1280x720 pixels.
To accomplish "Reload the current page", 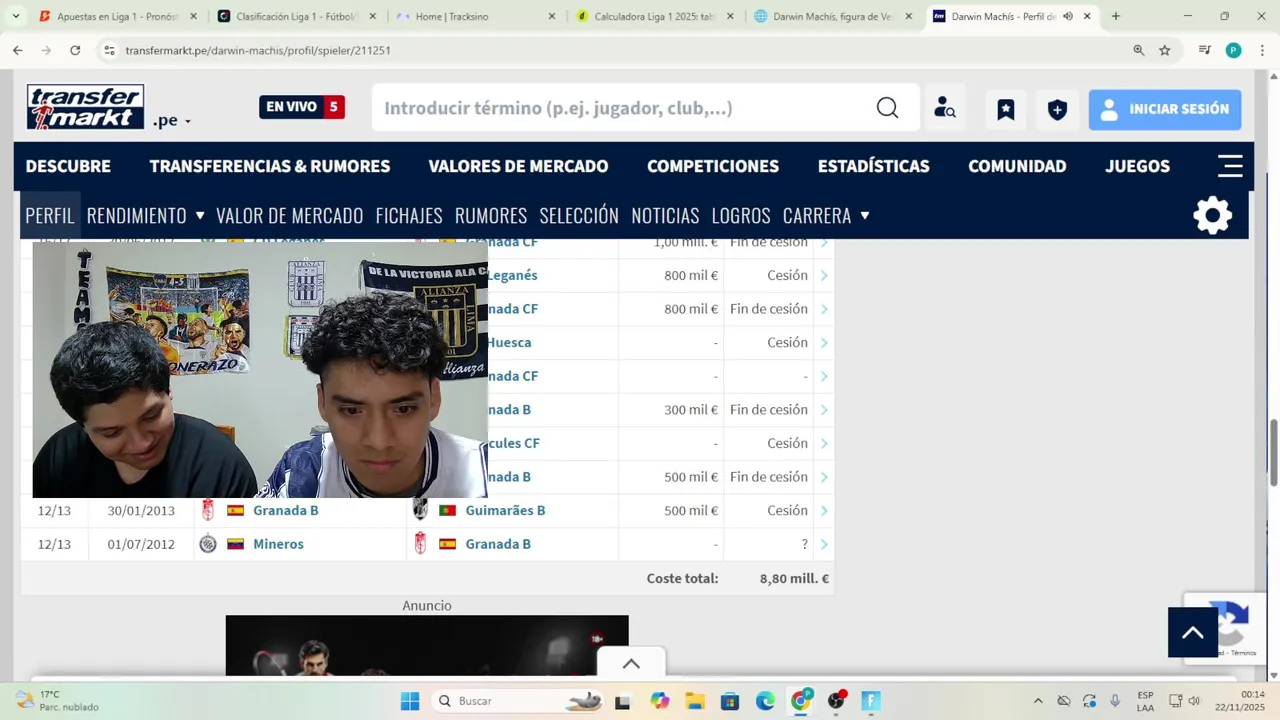I will tap(75, 50).
